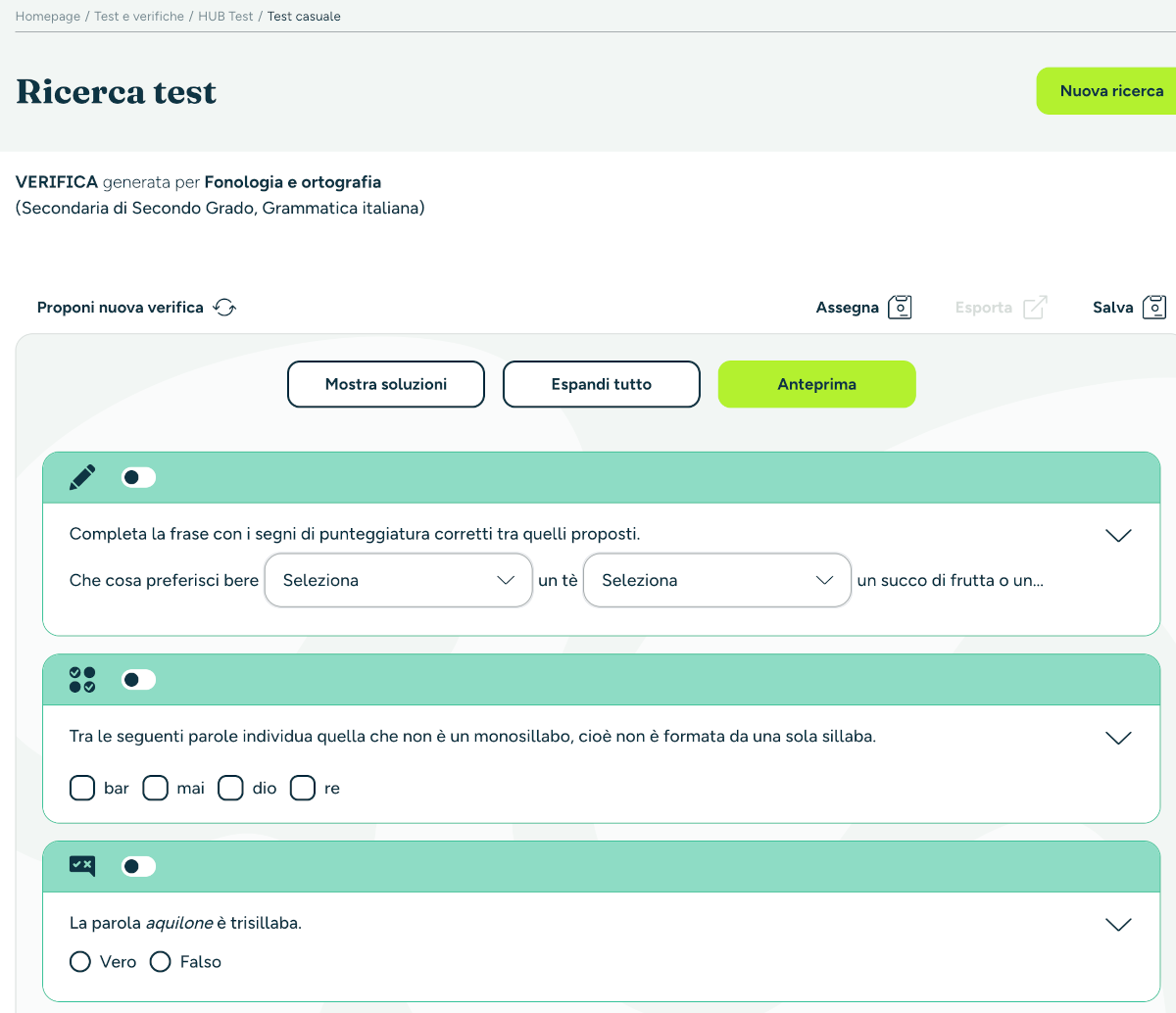Click the green Anteprima button
The width and height of the screenshot is (1176, 1013).
click(817, 384)
